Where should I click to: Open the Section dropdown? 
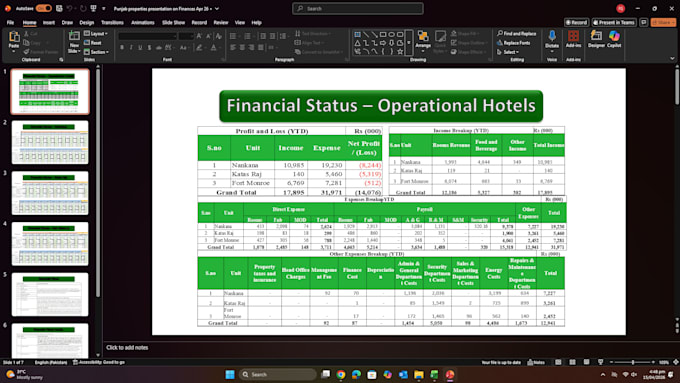[x=96, y=52]
